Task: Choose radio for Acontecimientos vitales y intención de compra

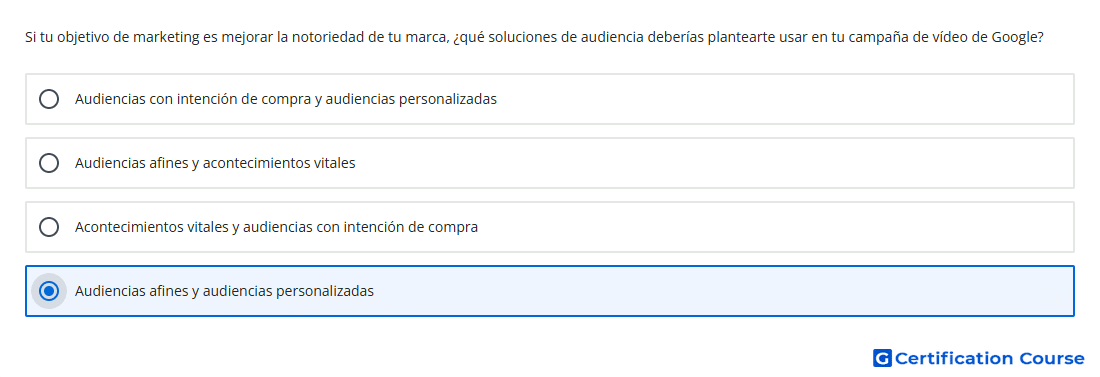Action: pos(49,227)
